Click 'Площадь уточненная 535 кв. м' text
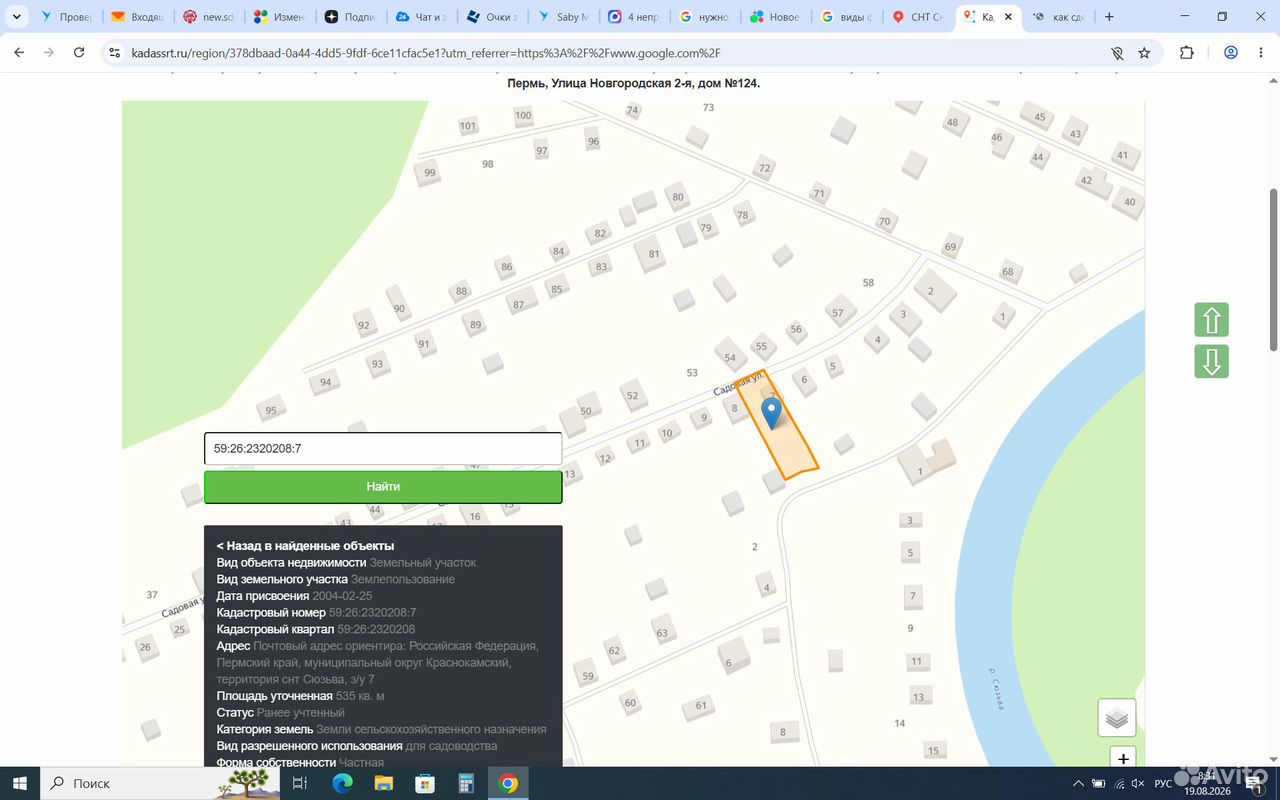The image size is (1280, 800). 301,696
